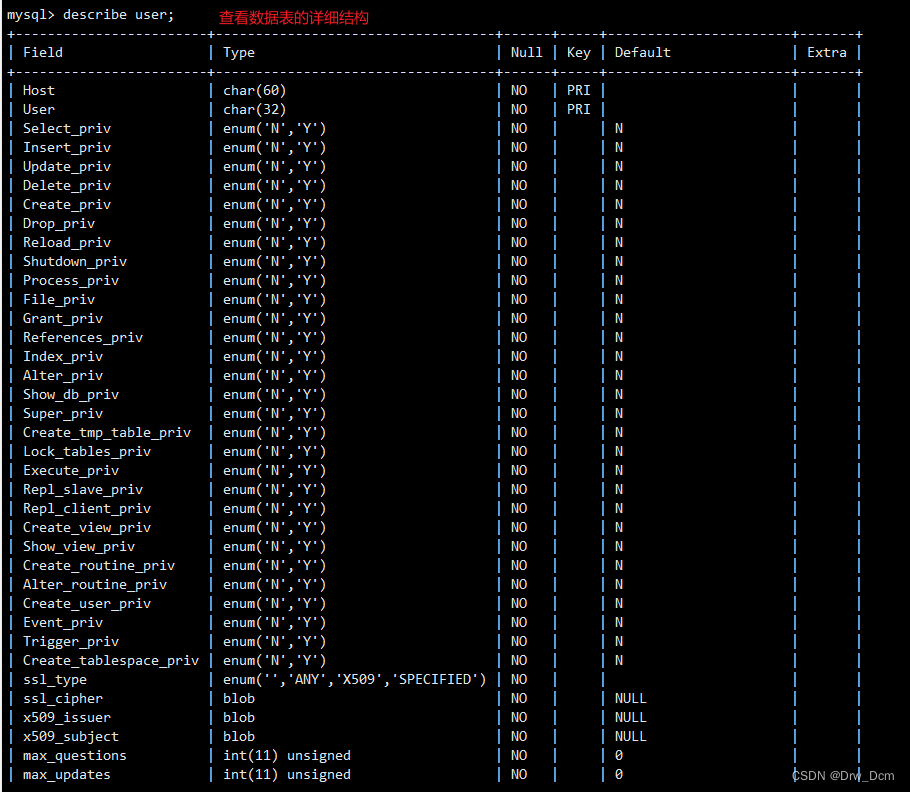Click the 'References_priv' field name
The image size is (910, 792).
click(x=83, y=338)
